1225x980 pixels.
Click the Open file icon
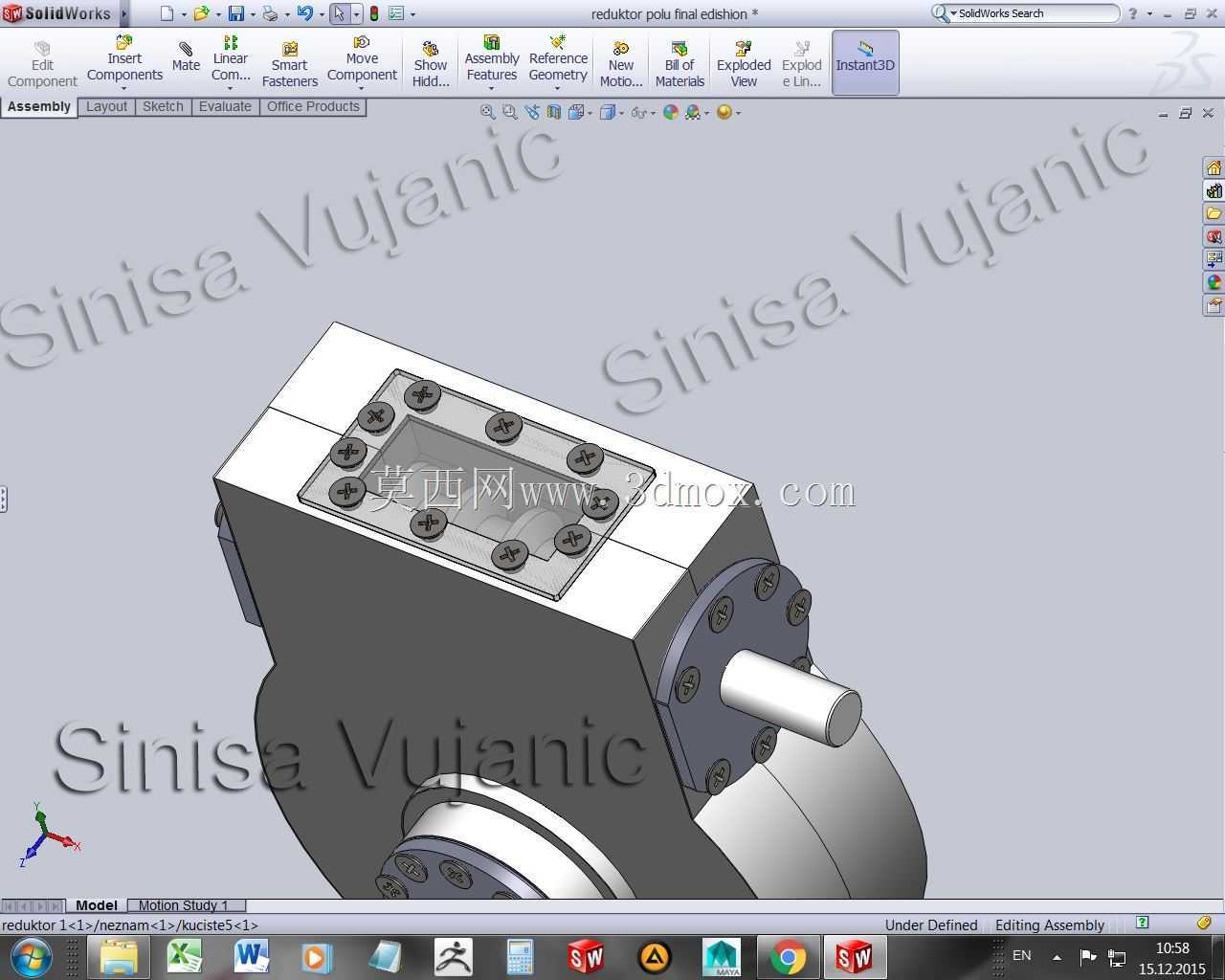[x=201, y=13]
